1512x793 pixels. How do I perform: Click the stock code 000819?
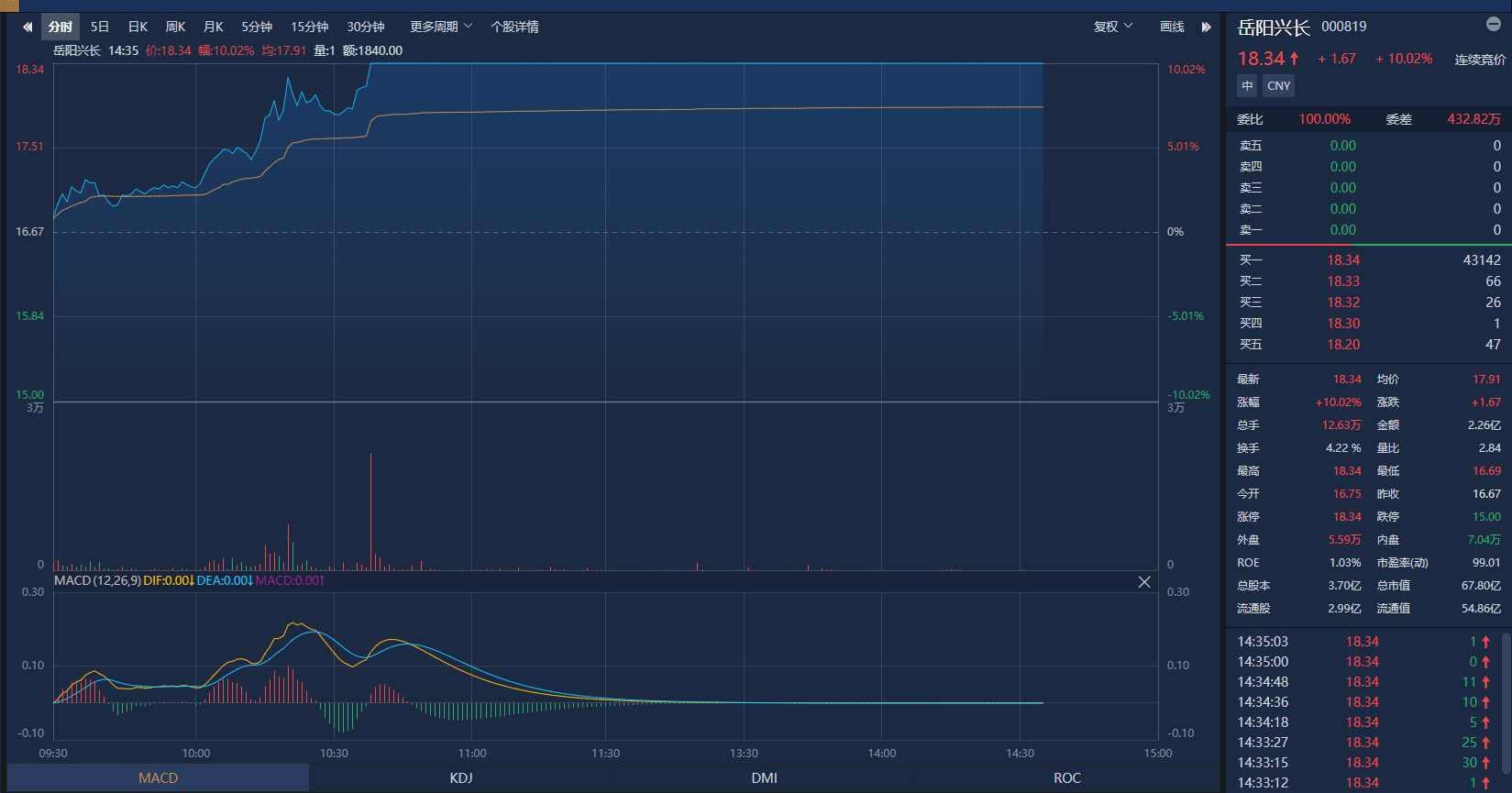pyautogui.click(x=1344, y=27)
